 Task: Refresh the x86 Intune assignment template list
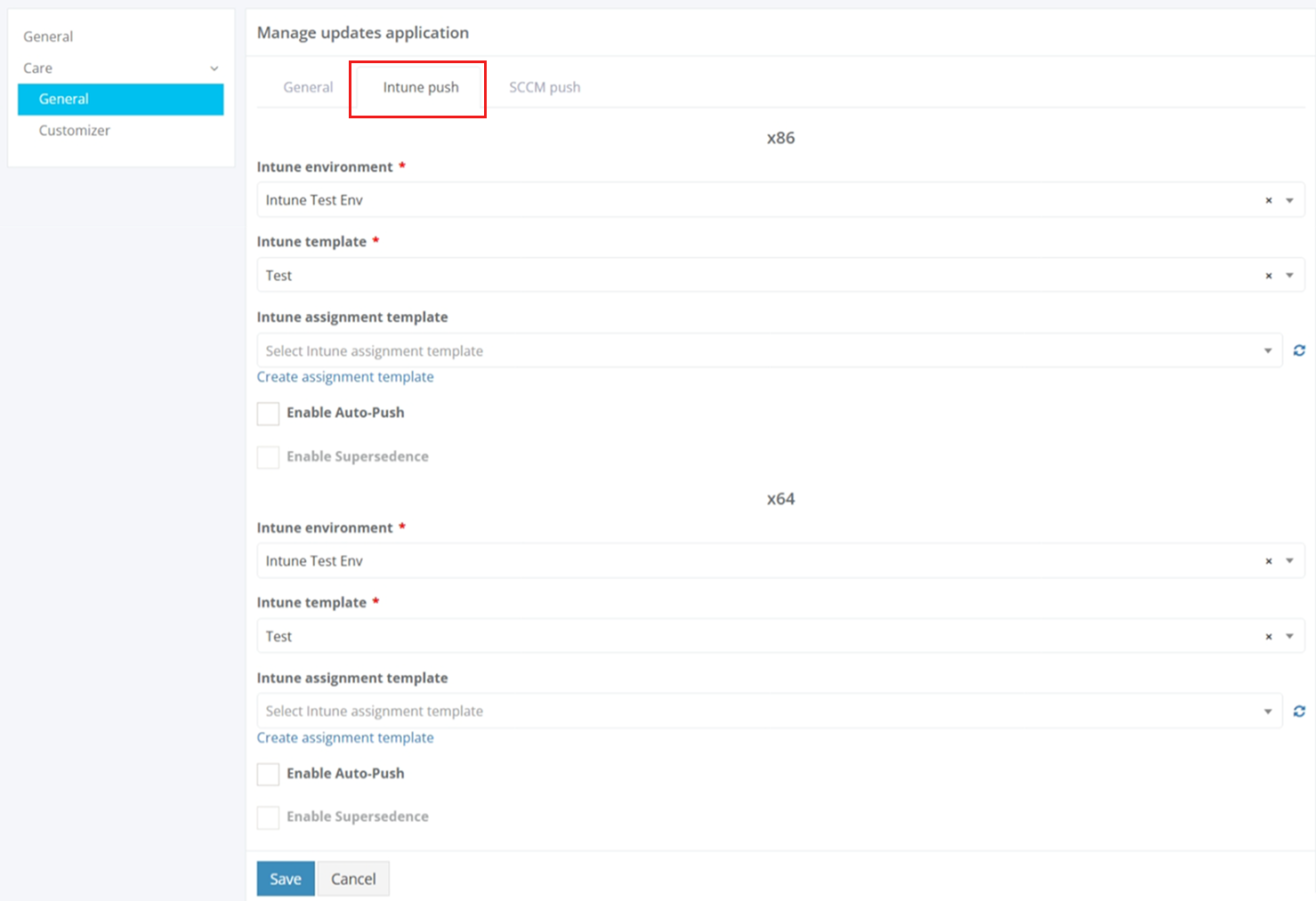(x=1299, y=350)
